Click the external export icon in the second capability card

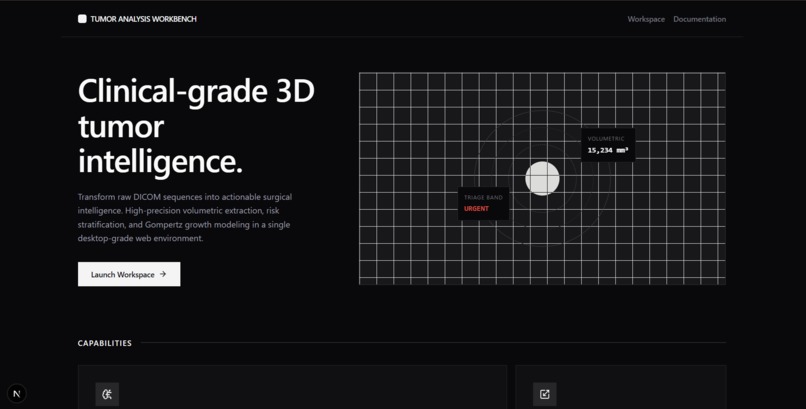point(544,394)
